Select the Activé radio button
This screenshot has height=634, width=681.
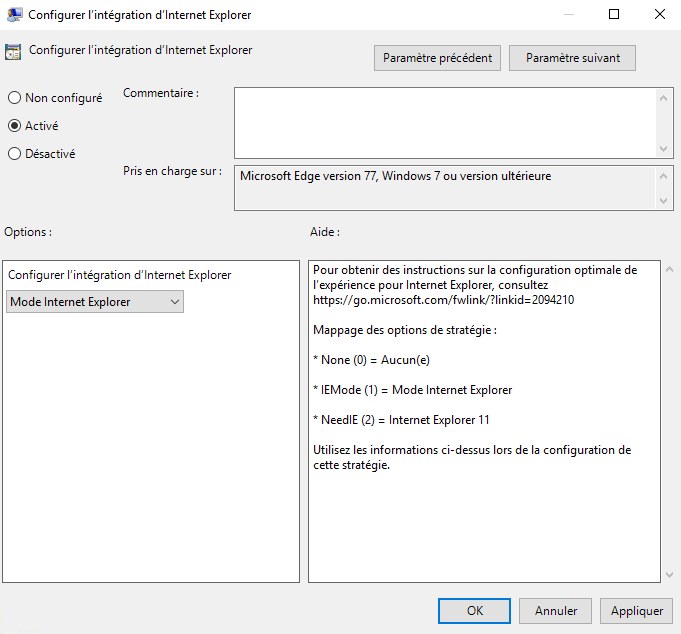point(15,126)
